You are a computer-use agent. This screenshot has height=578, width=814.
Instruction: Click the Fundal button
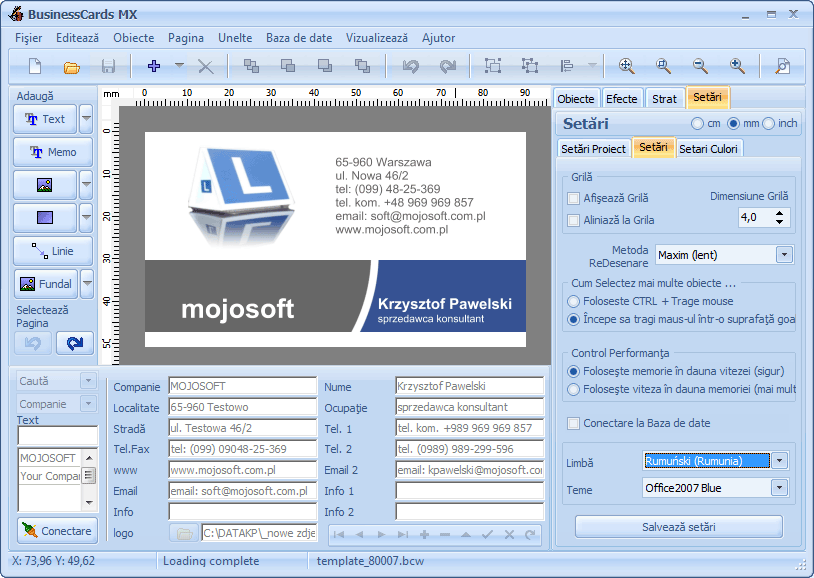coord(46,284)
